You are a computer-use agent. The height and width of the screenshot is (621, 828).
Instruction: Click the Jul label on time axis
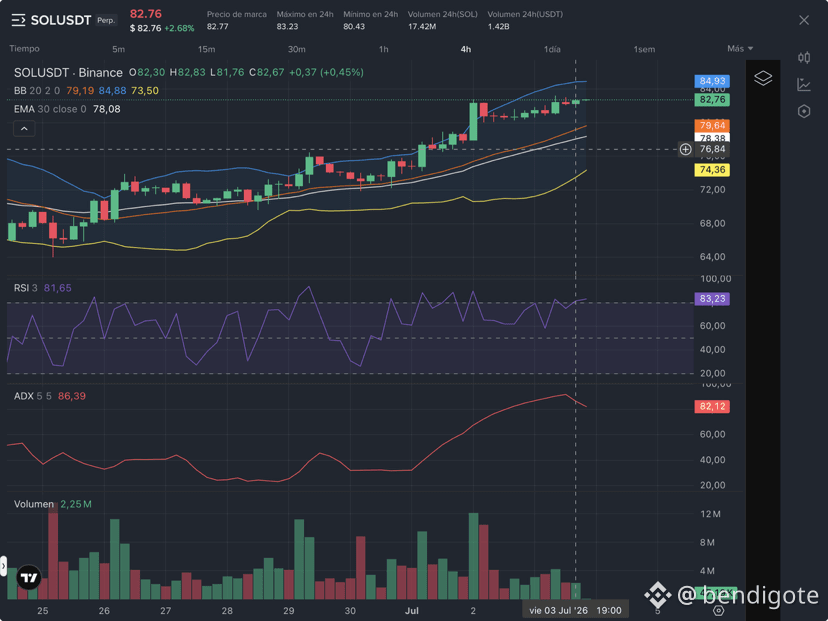(412, 610)
